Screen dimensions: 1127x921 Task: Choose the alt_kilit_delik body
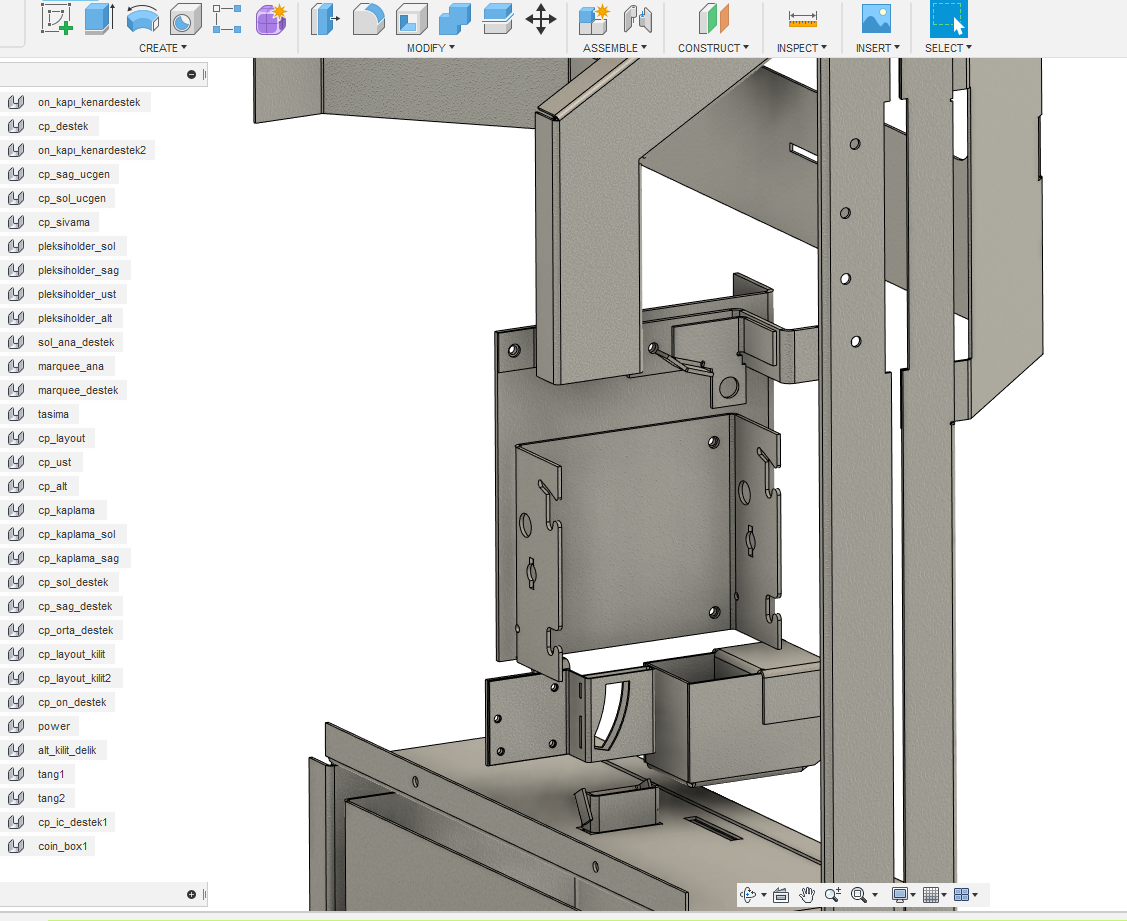point(67,751)
